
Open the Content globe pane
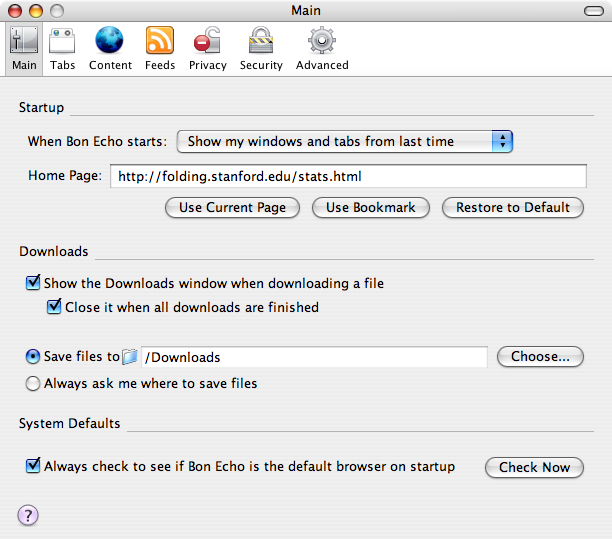coord(110,49)
